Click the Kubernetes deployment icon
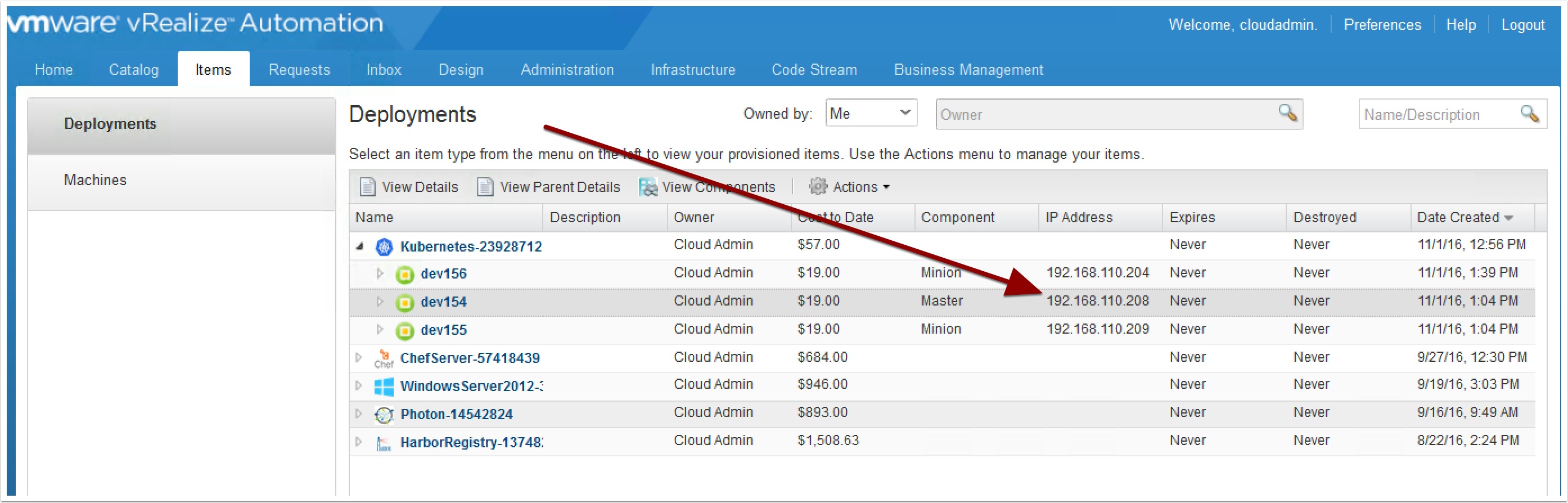The width and height of the screenshot is (1568, 503). 384,246
